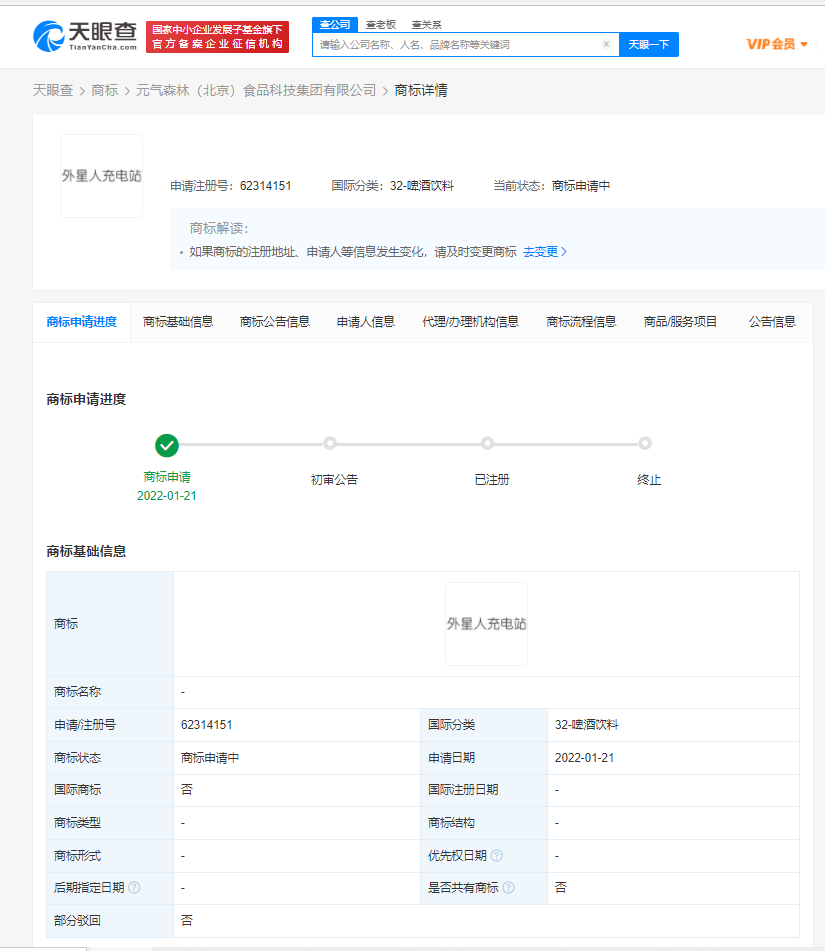
Task: Click help icon next to 优先权日期
Action: point(497,855)
